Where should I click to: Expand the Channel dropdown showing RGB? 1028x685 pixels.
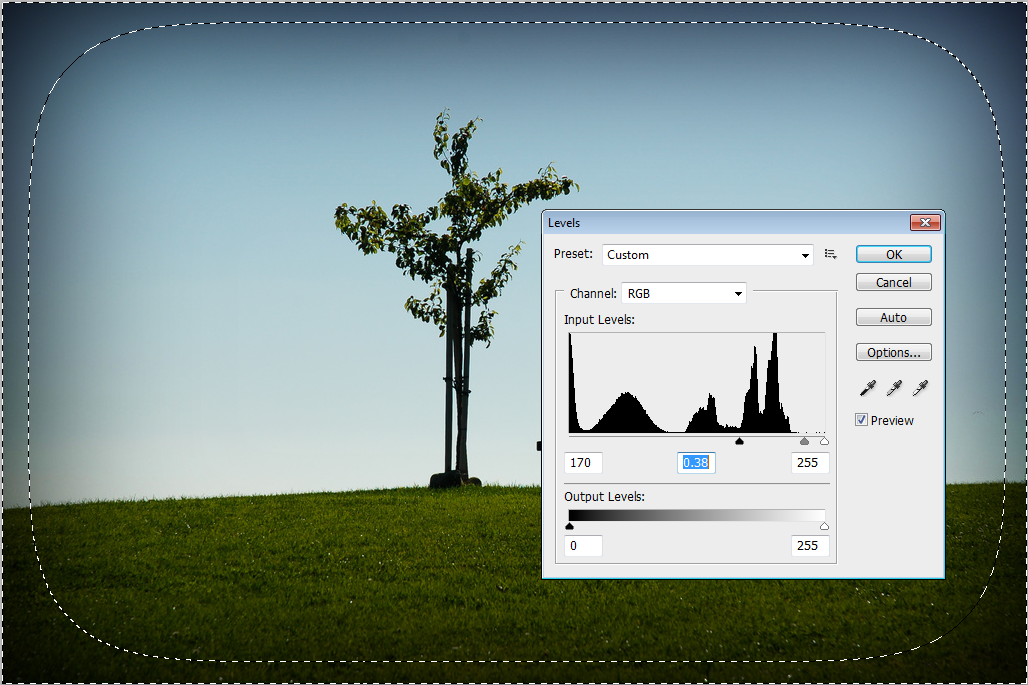(684, 294)
